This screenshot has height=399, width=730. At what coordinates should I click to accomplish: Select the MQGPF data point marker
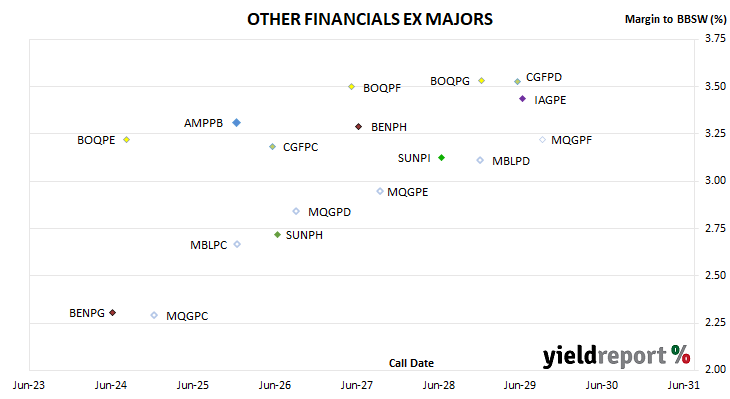pyautogui.click(x=542, y=140)
